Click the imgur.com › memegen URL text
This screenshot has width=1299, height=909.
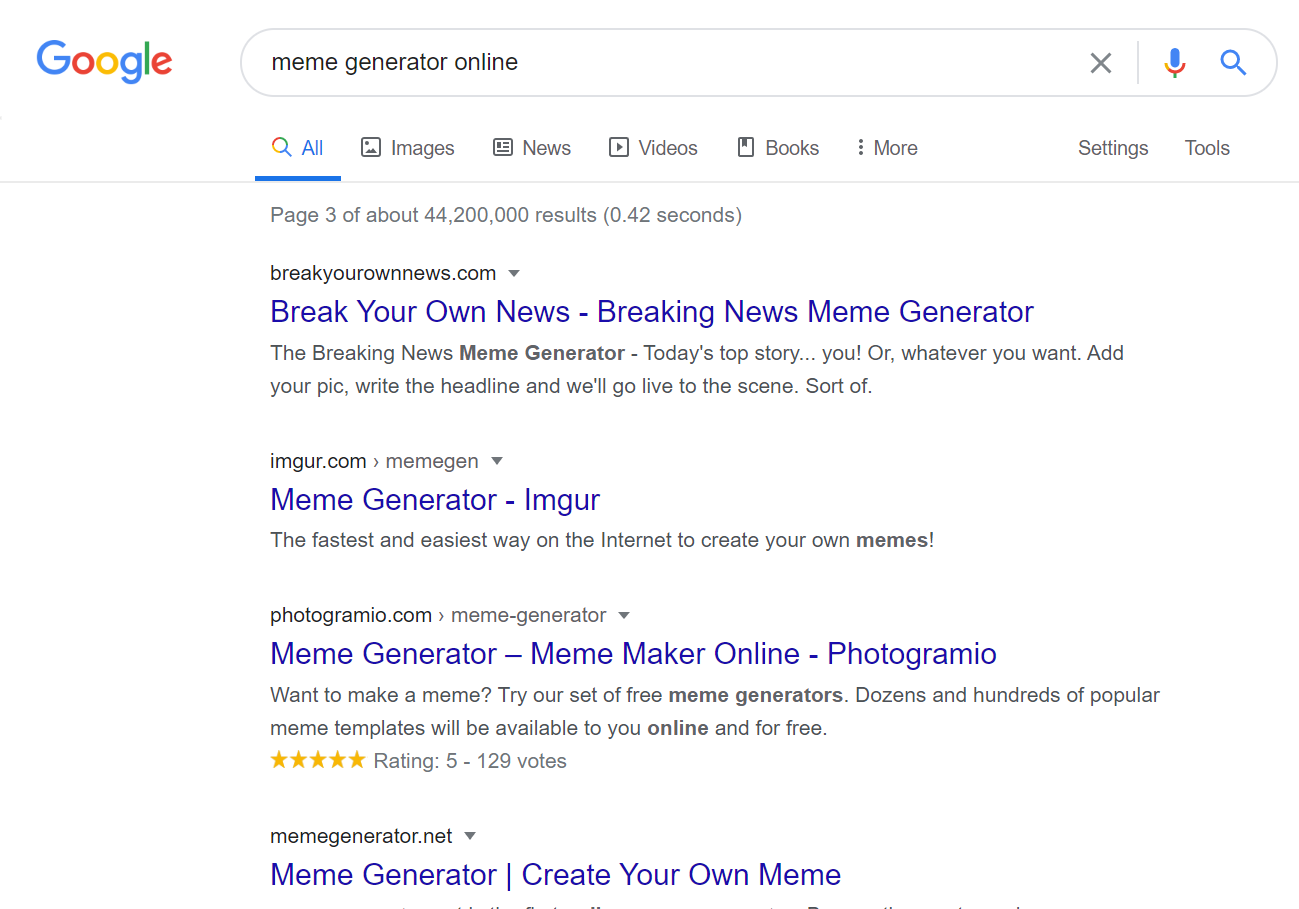(x=374, y=461)
